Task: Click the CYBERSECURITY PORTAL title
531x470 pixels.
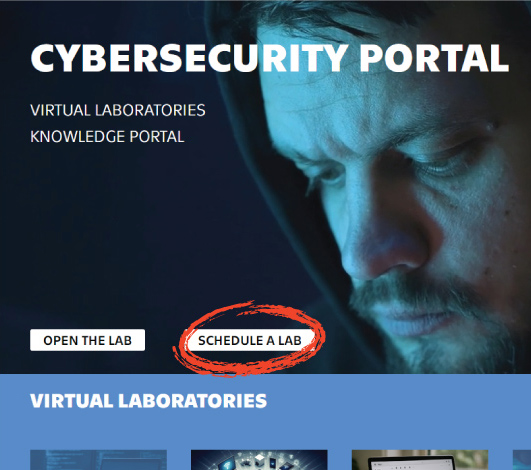Action: [x=270, y=58]
